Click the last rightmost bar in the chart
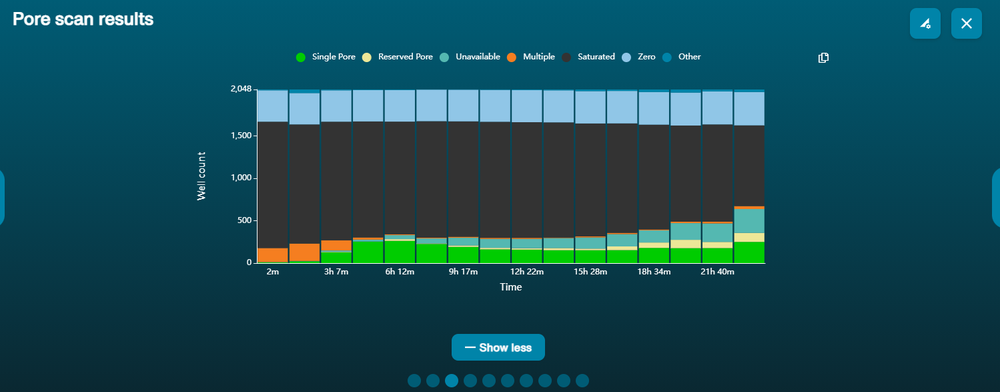The height and width of the screenshot is (392, 1000). pyautogui.click(x=749, y=177)
